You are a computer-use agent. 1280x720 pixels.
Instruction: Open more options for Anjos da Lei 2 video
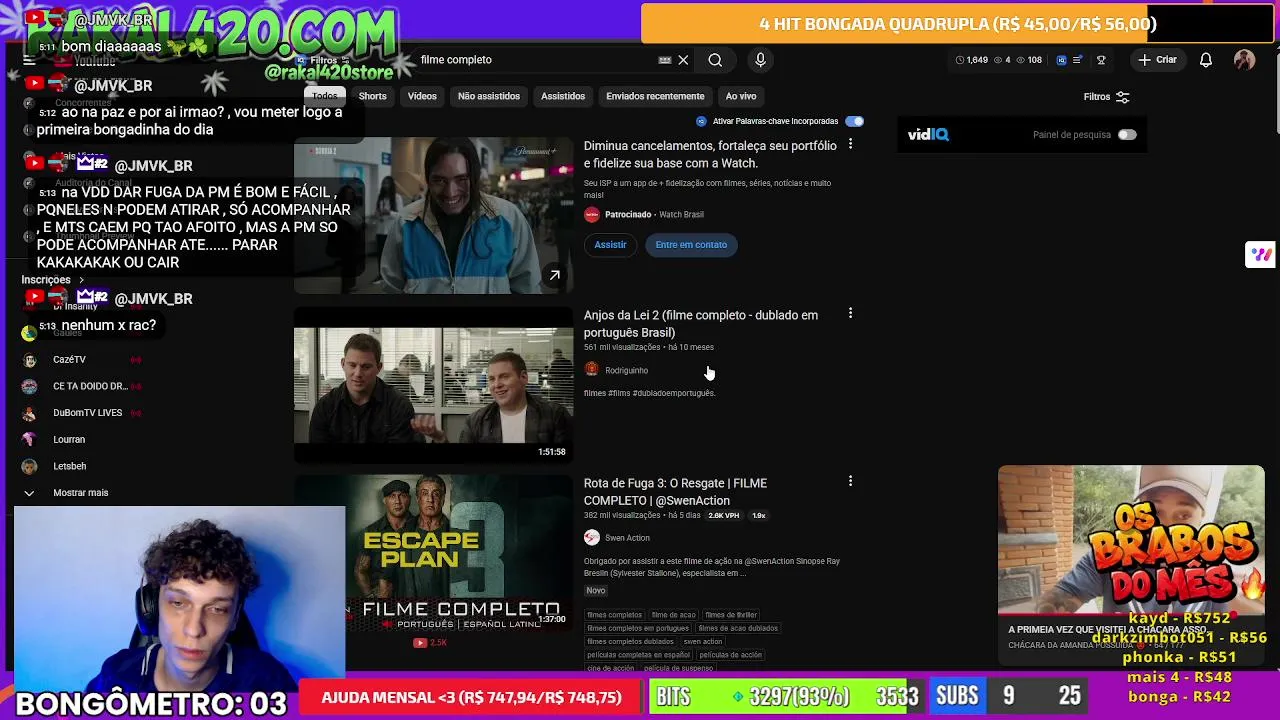click(850, 314)
